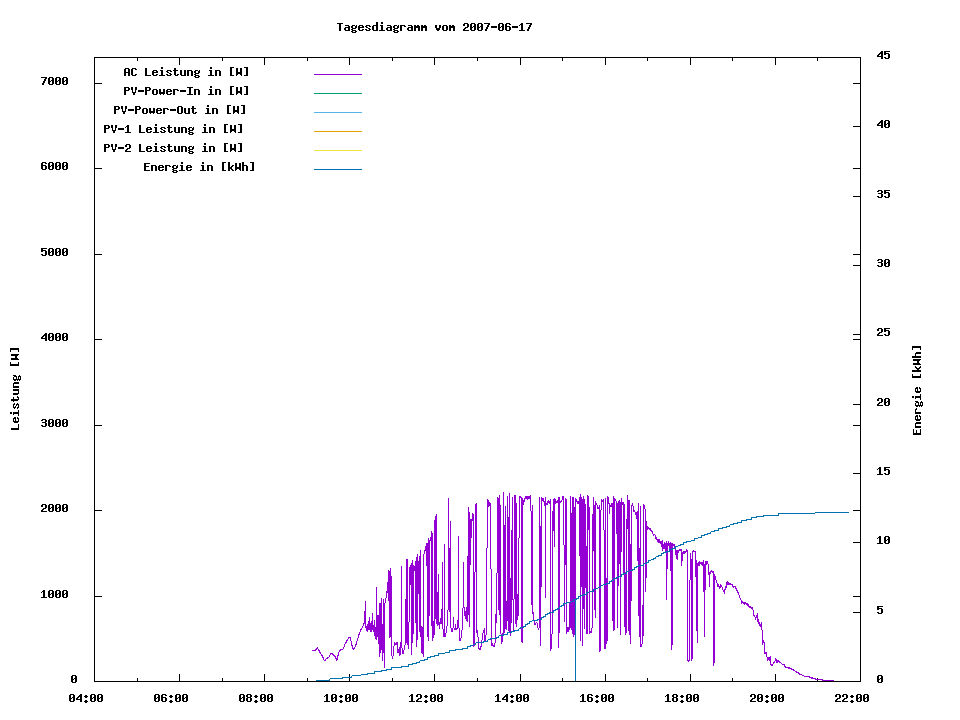This screenshot has height=720, width=960.
Task: Click the purple AC Leistung legend line sample
Action: tap(337, 74)
